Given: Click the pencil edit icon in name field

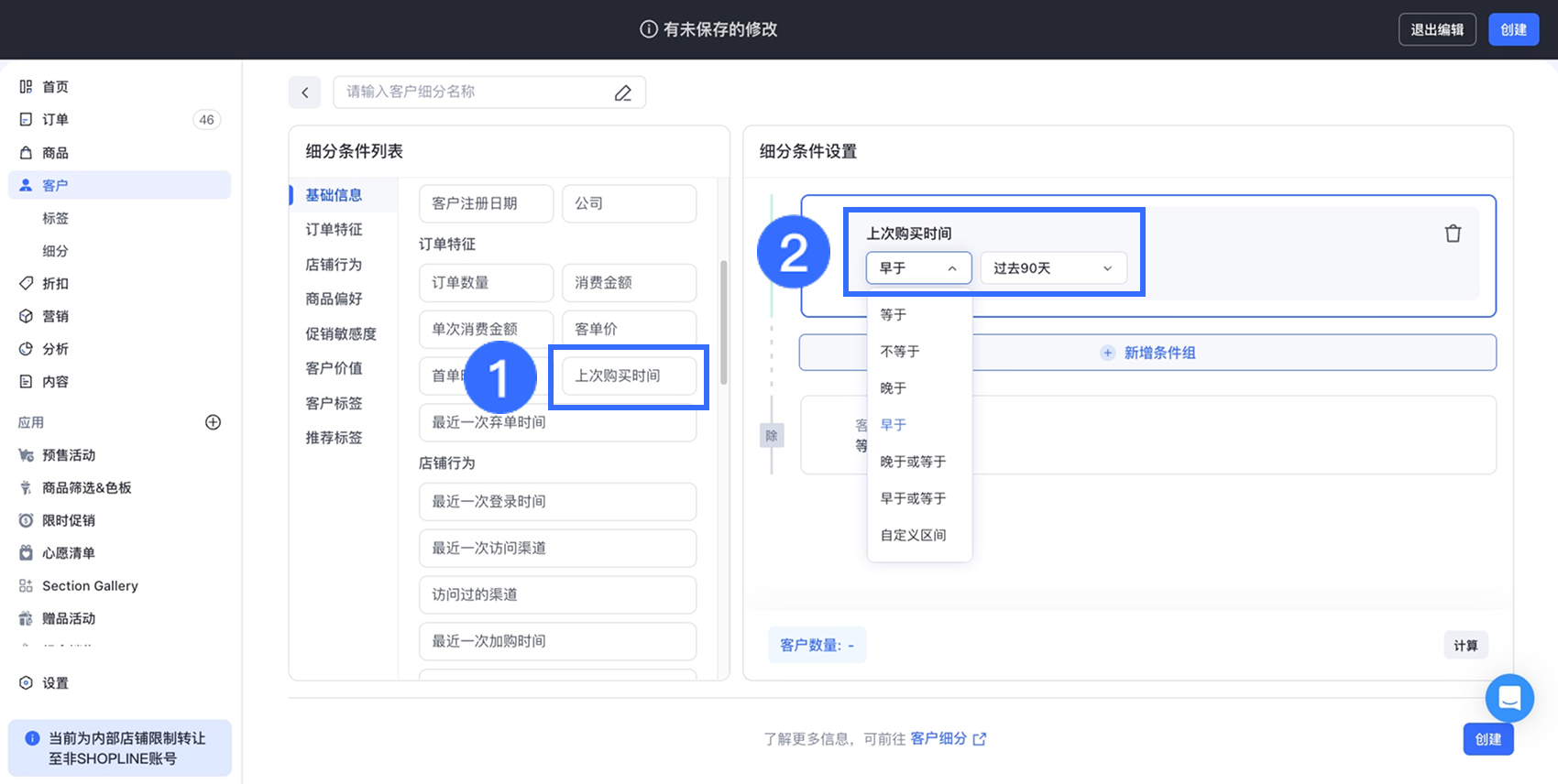Looking at the screenshot, I should (623, 93).
